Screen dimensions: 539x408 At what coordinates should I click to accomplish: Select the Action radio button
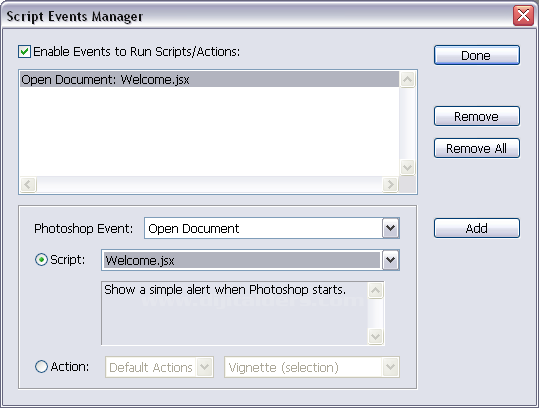click(x=41, y=367)
